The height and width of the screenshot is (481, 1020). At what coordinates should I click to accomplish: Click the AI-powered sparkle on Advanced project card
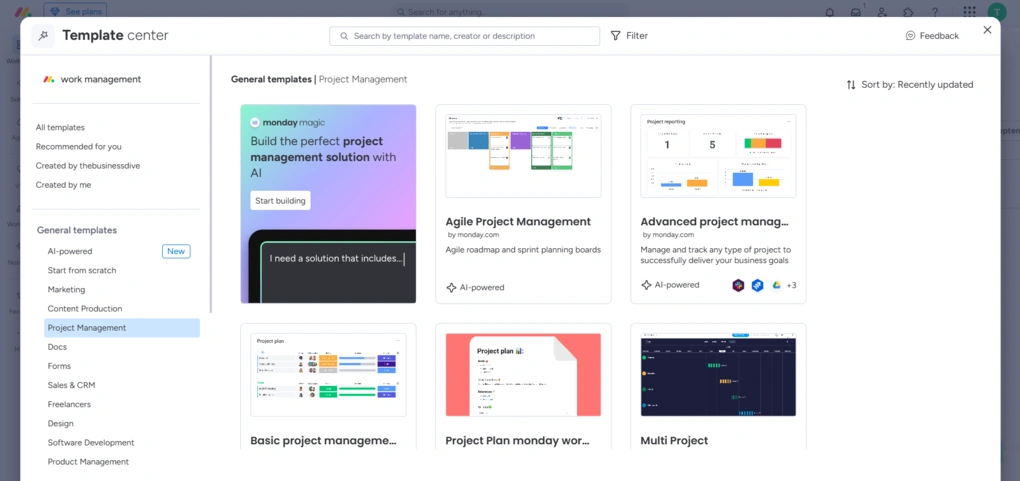(647, 285)
